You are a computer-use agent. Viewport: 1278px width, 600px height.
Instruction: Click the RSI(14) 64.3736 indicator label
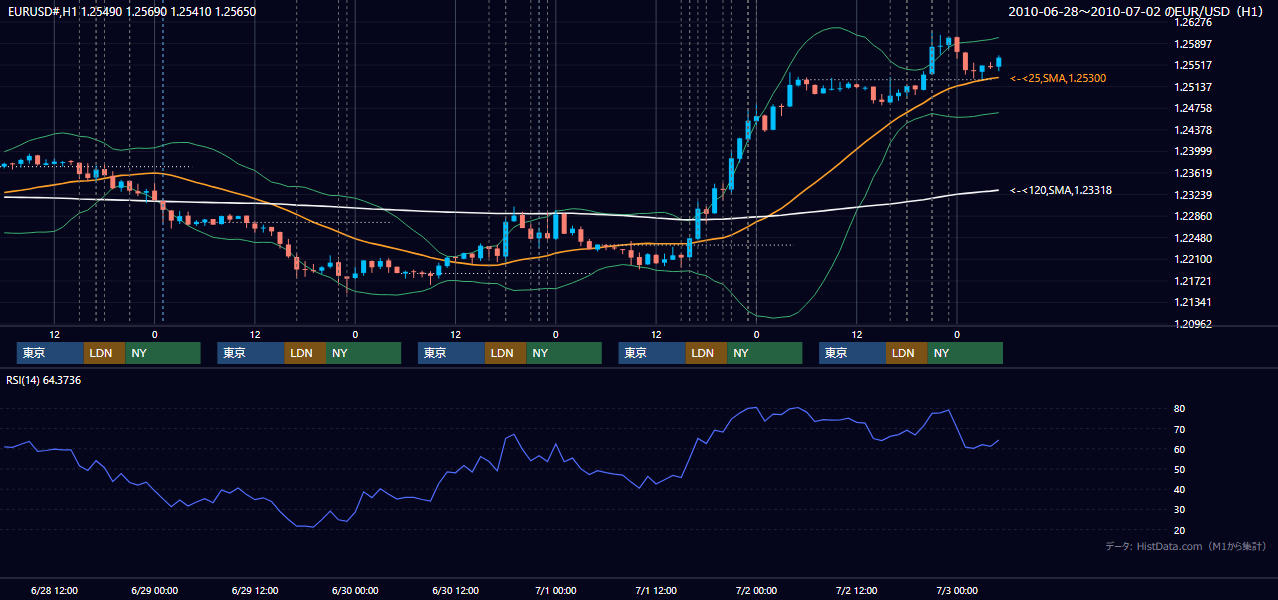[x=44, y=380]
